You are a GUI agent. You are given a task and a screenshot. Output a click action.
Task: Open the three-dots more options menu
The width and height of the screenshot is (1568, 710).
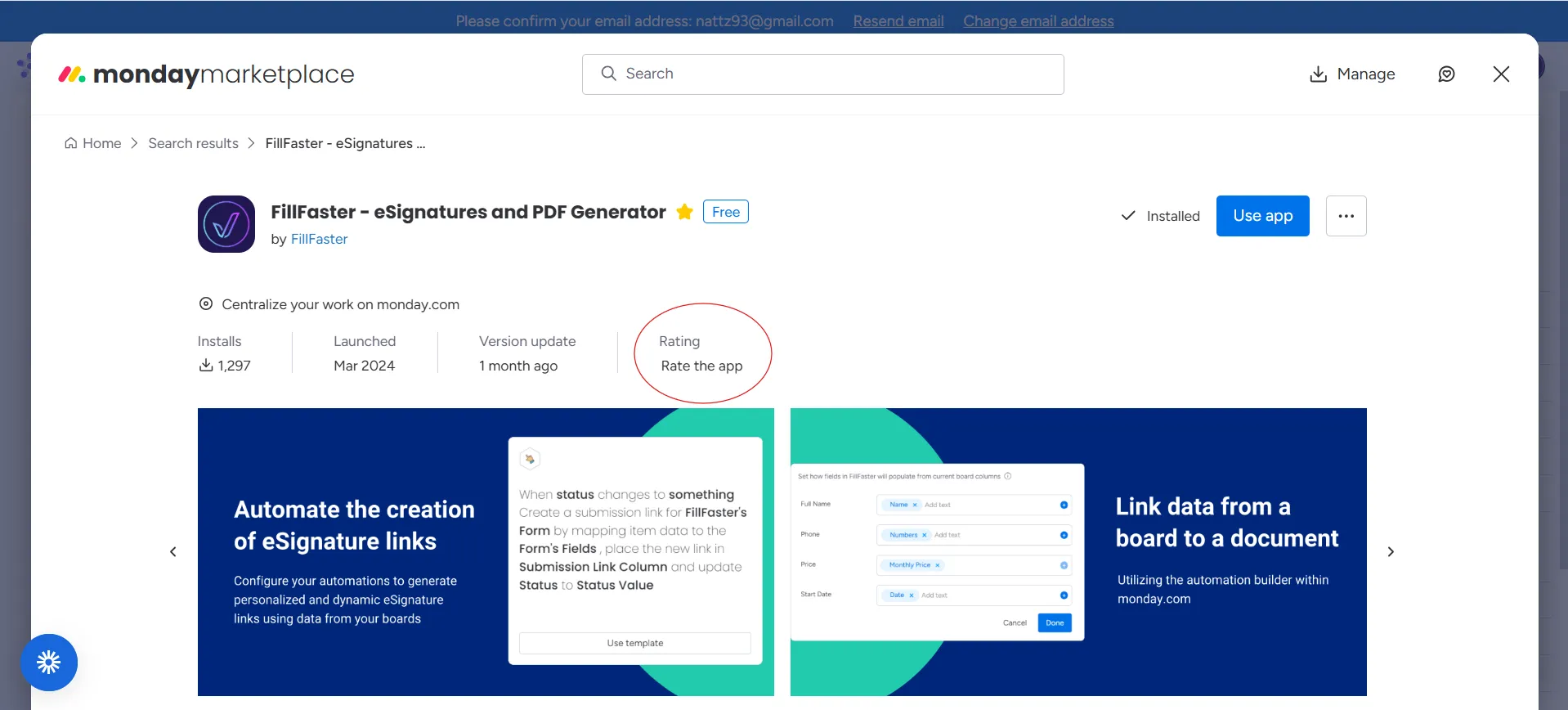click(x=1346, y=216)
